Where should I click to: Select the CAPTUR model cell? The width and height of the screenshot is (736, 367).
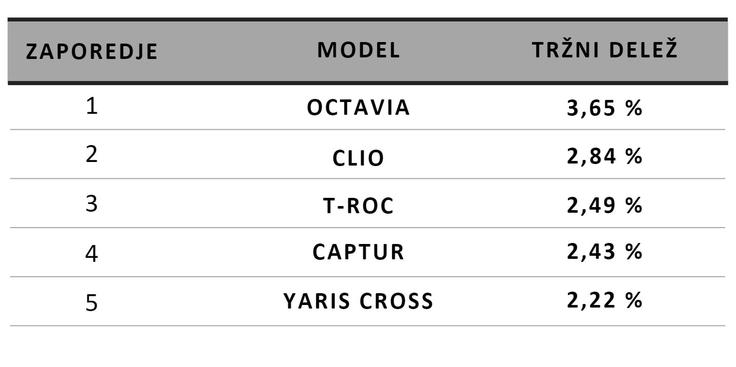click(x=359, y=252)
